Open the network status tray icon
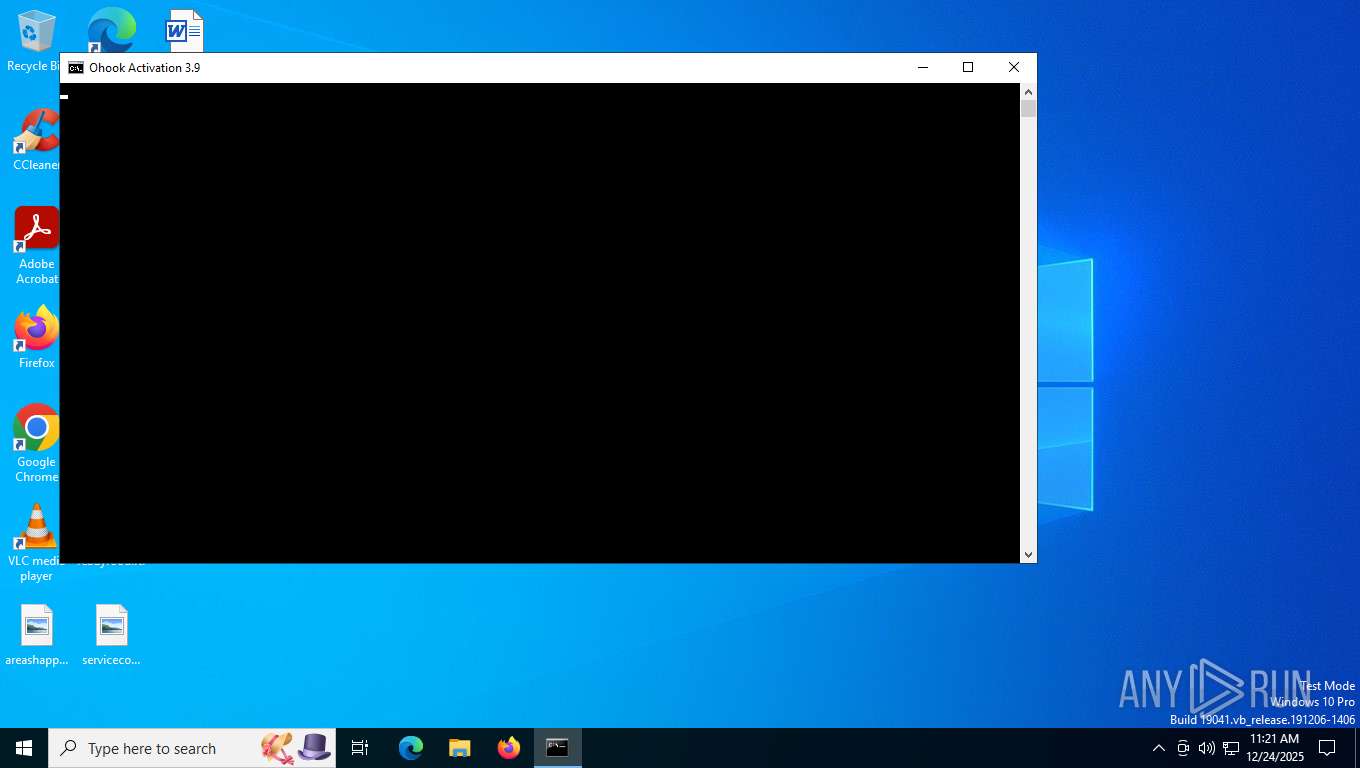This screenshot has width=1360, height=768. click(1231, 748)
